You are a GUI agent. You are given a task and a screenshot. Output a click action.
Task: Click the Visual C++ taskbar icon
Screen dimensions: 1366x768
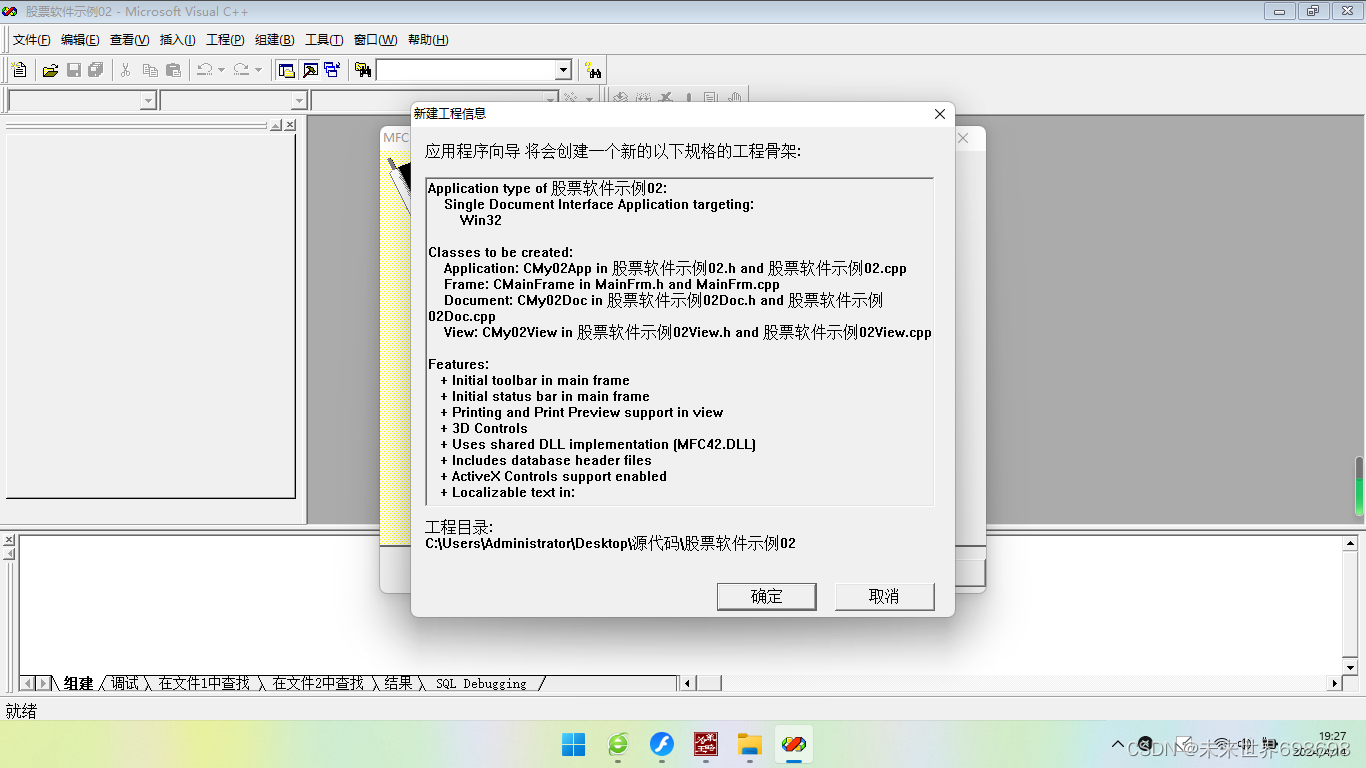click(794, 744)
